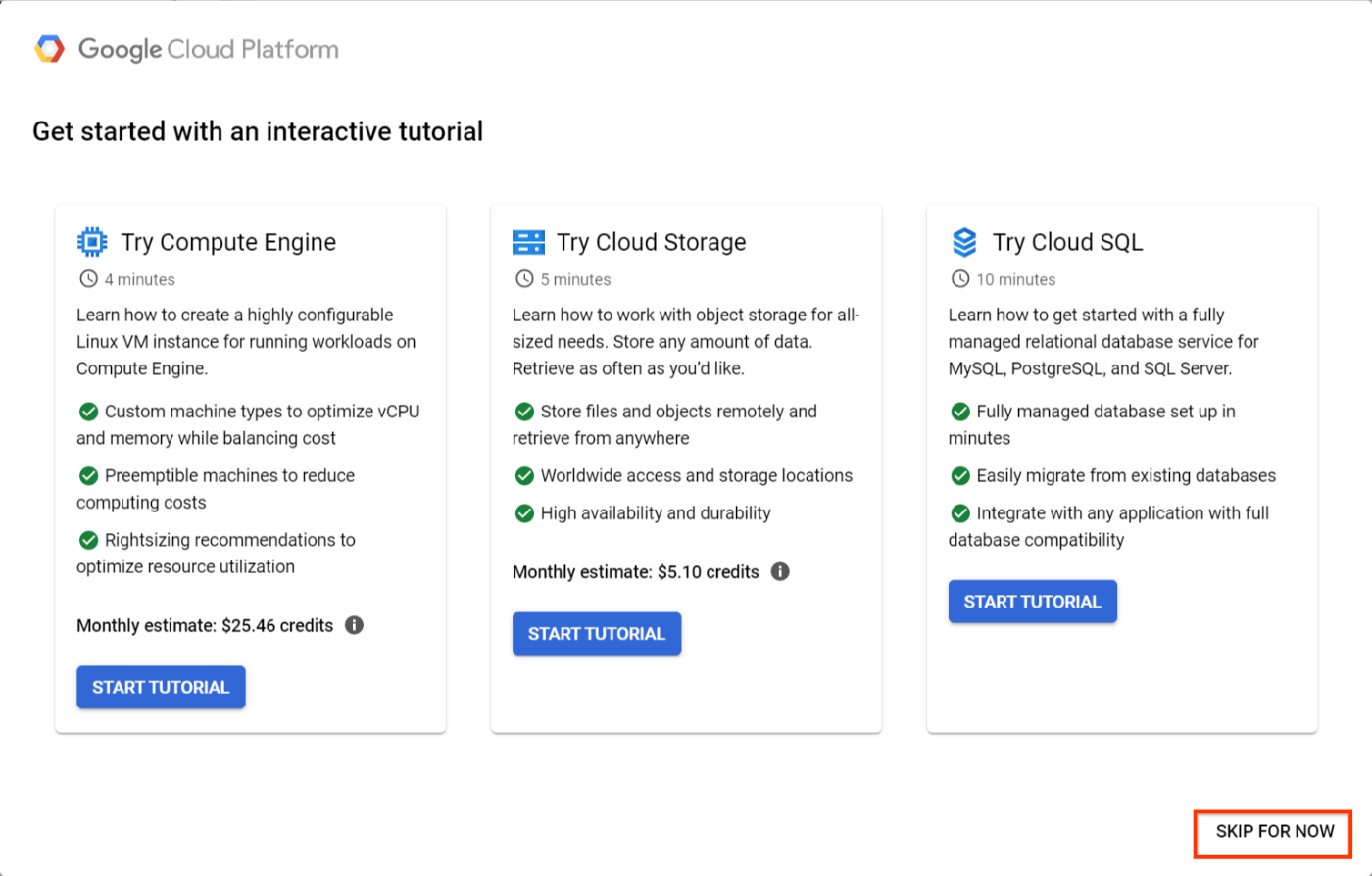Click the clock icon beside 4 minutes
The height and width of the screenshot is (876, 1372).
tap(88, 279)
